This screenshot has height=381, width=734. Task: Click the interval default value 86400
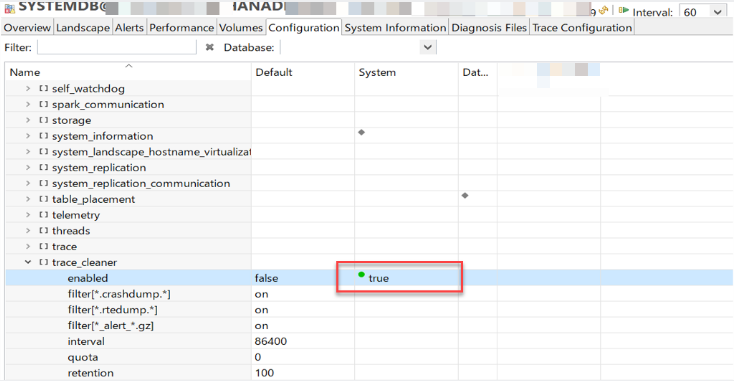point(271,341)
